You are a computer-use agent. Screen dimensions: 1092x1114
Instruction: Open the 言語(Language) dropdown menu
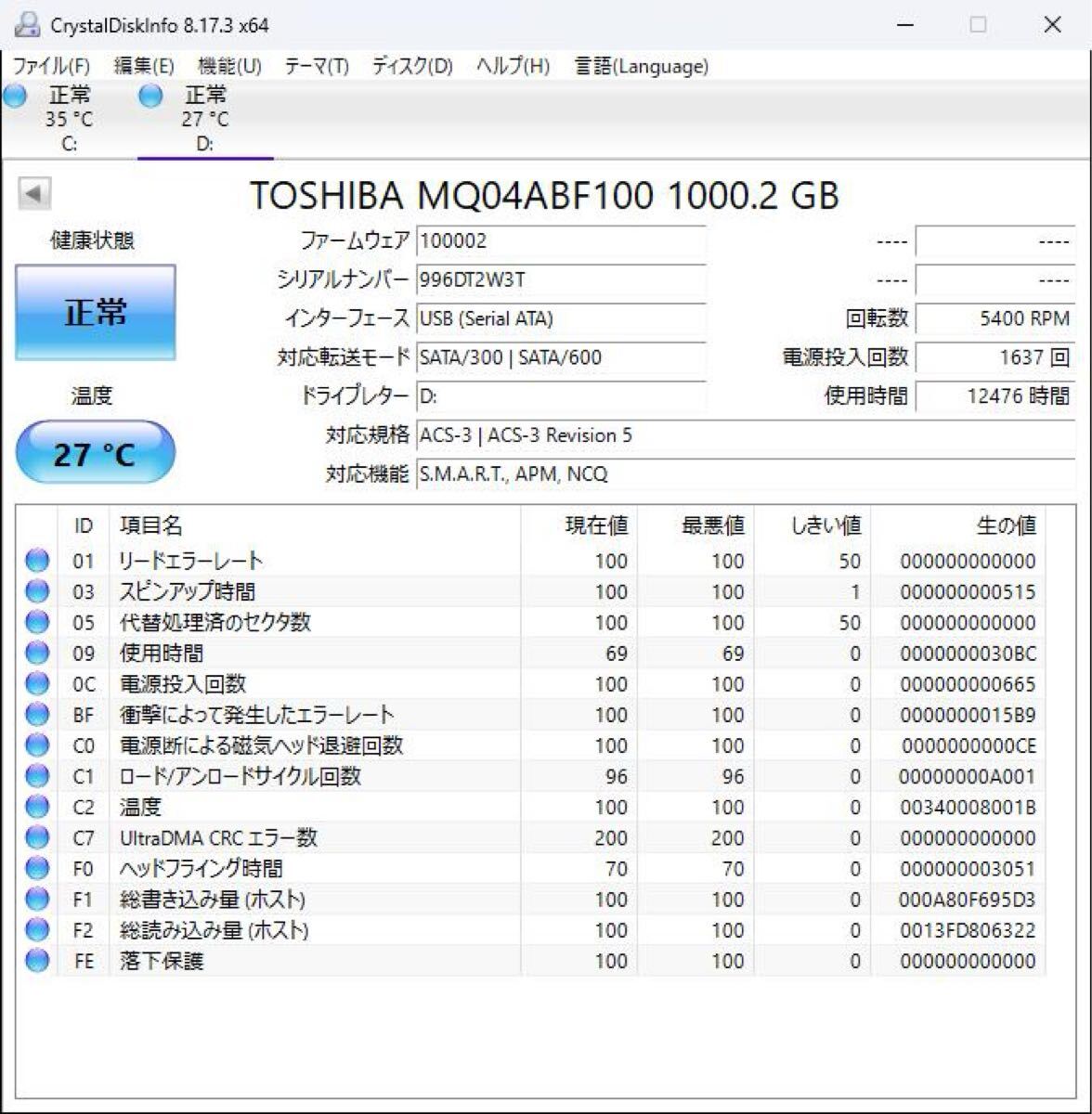[x=640, y=66]
